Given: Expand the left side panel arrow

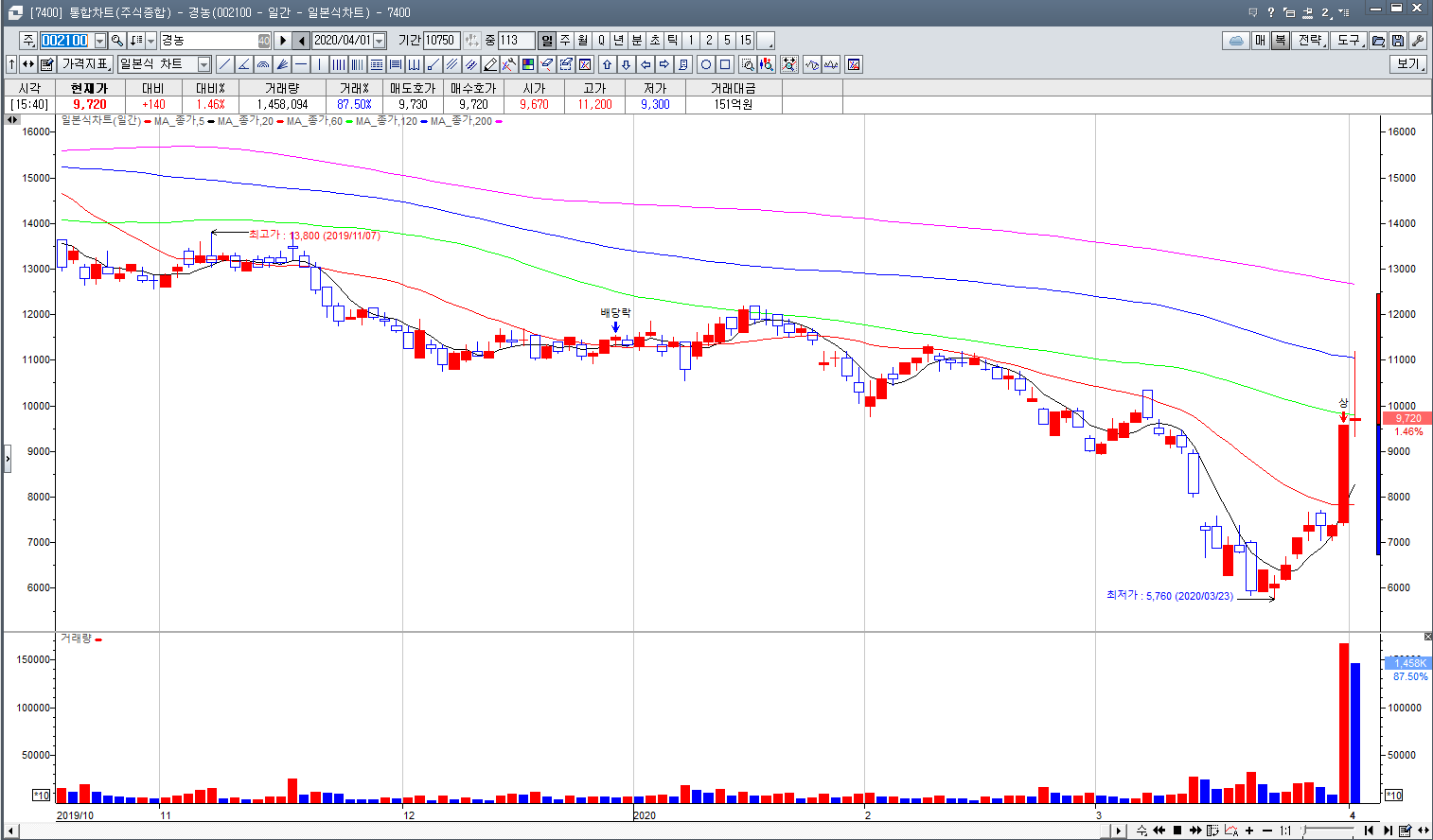Looking at the screenshot, I should pyautogui.click(x=7, y=459).
